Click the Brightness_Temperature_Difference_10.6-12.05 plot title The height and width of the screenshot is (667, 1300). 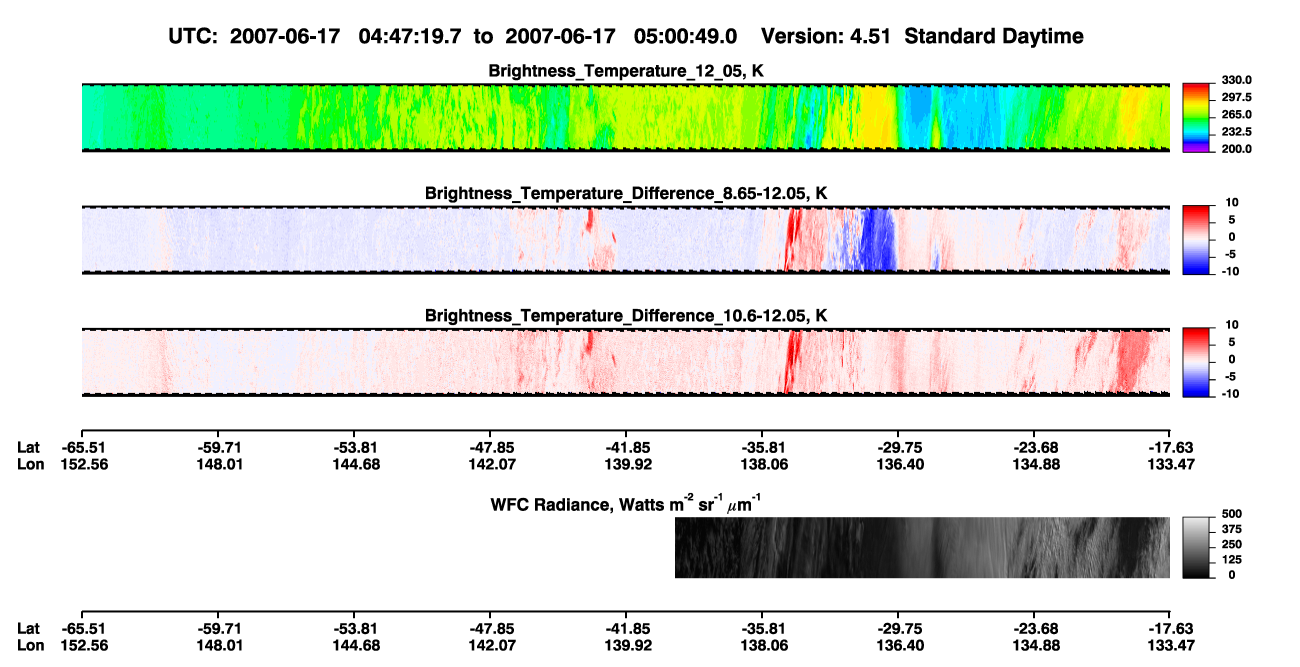click(627, 316)
